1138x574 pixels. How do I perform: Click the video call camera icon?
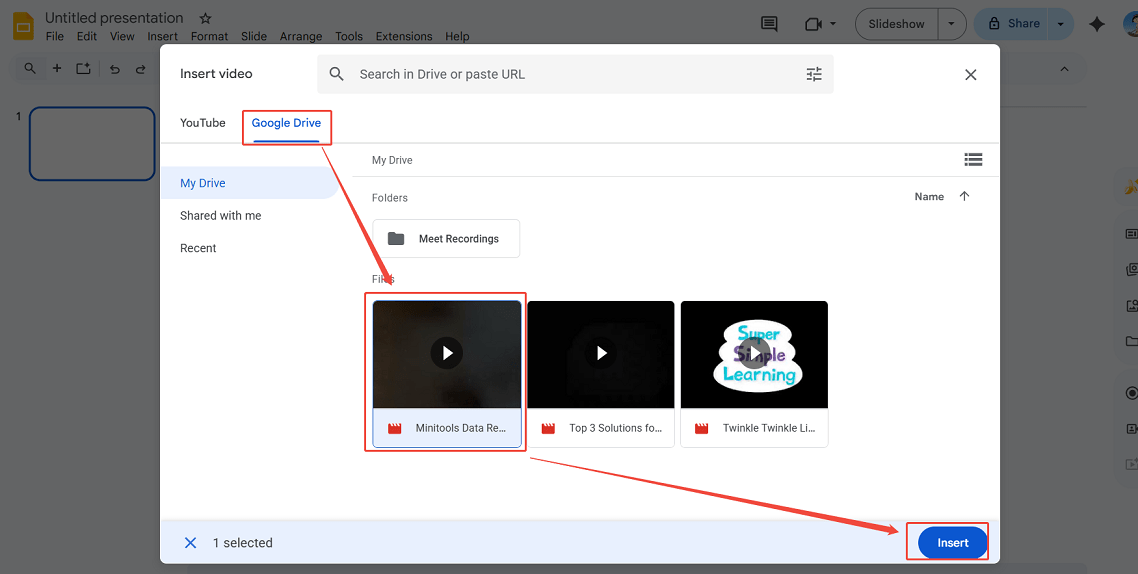click(813, 24)
